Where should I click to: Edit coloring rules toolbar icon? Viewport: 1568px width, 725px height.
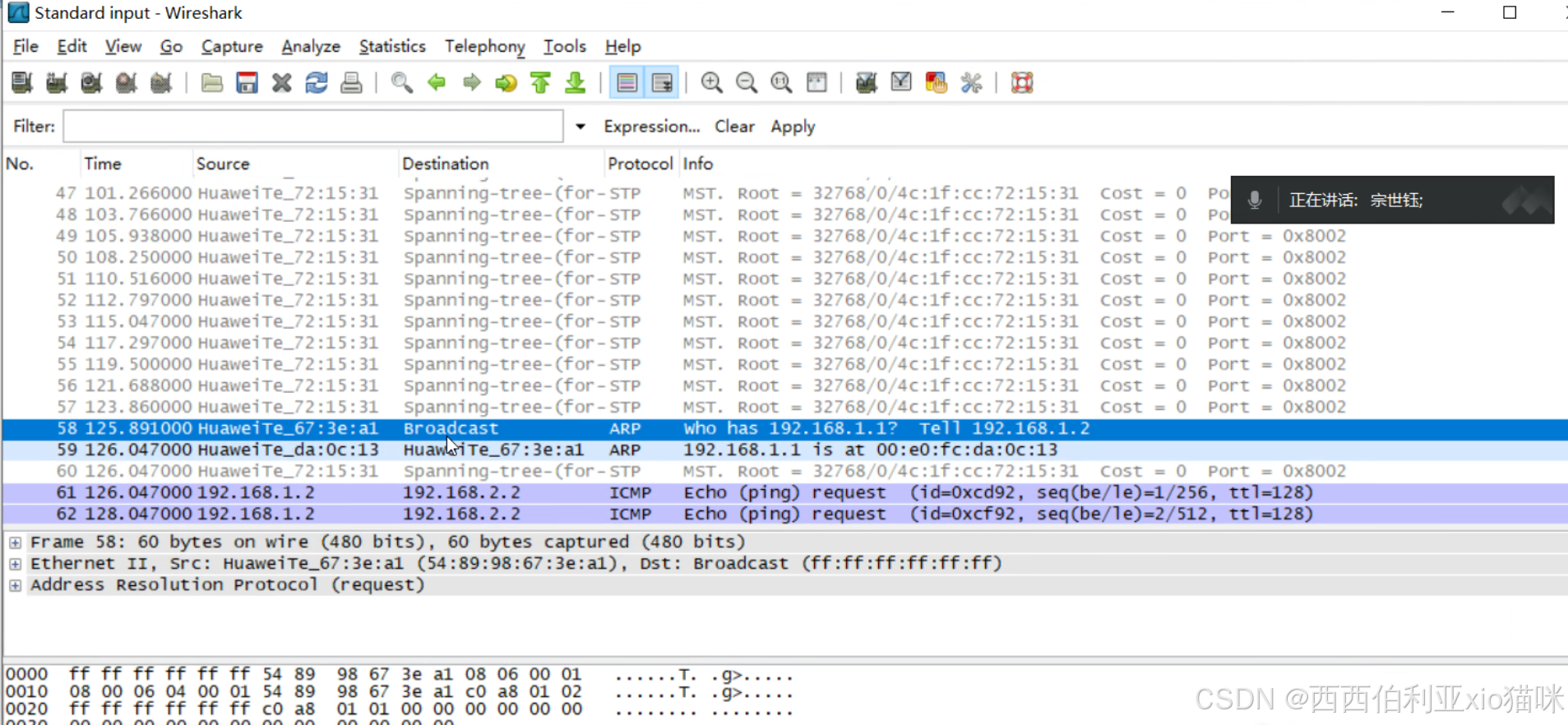click(936, 82)
